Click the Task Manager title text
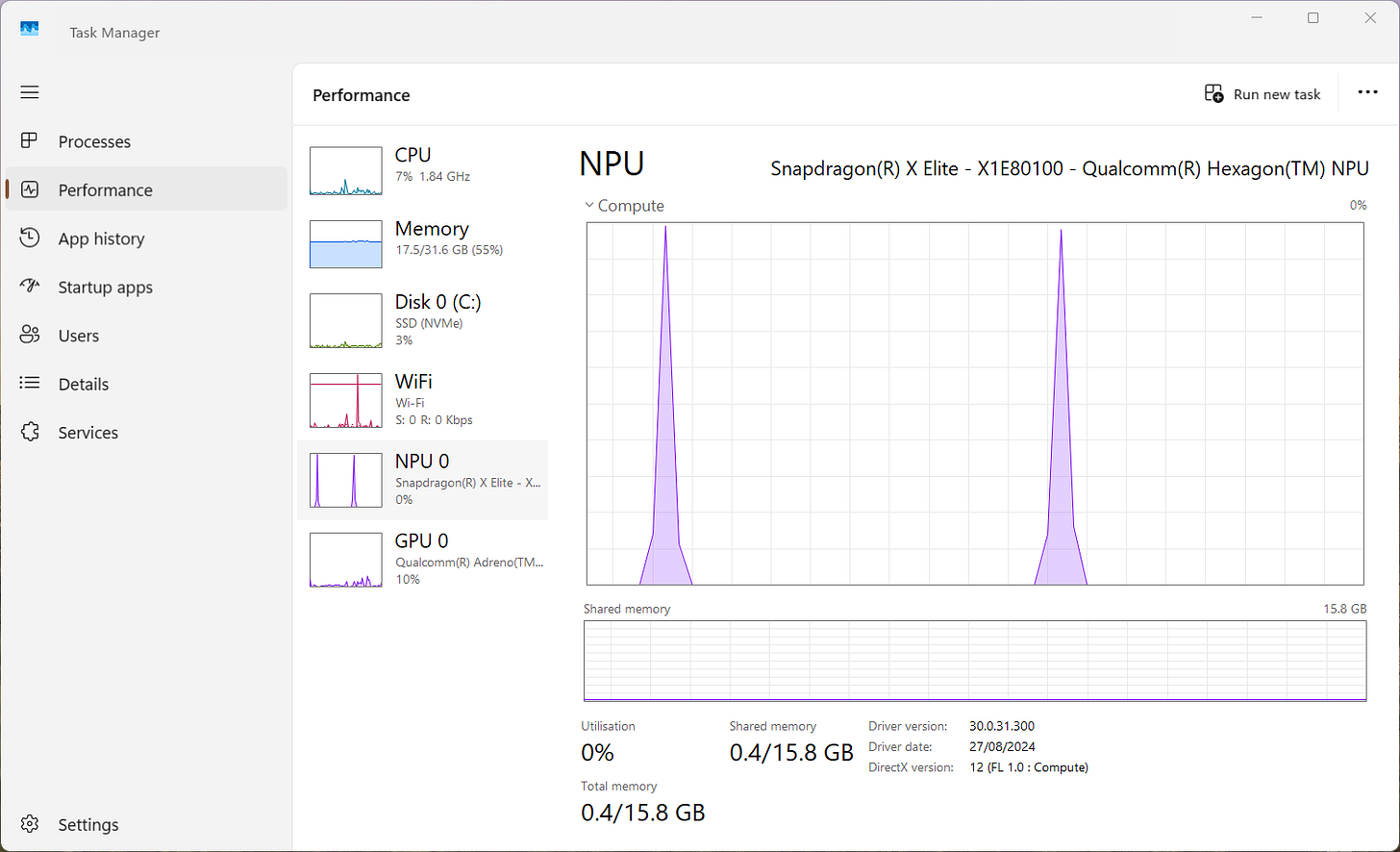 point(114,33)
